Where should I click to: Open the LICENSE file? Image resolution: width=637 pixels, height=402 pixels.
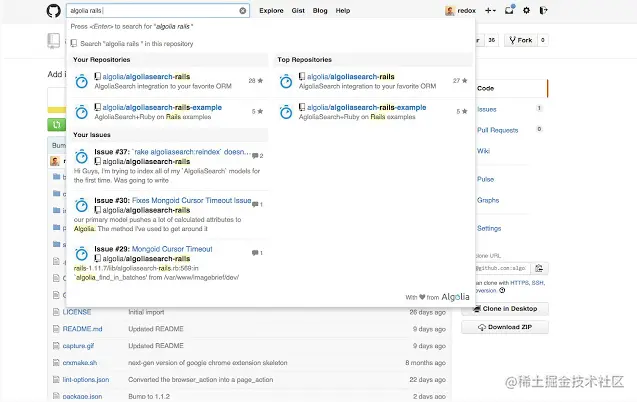click(76, 312)
